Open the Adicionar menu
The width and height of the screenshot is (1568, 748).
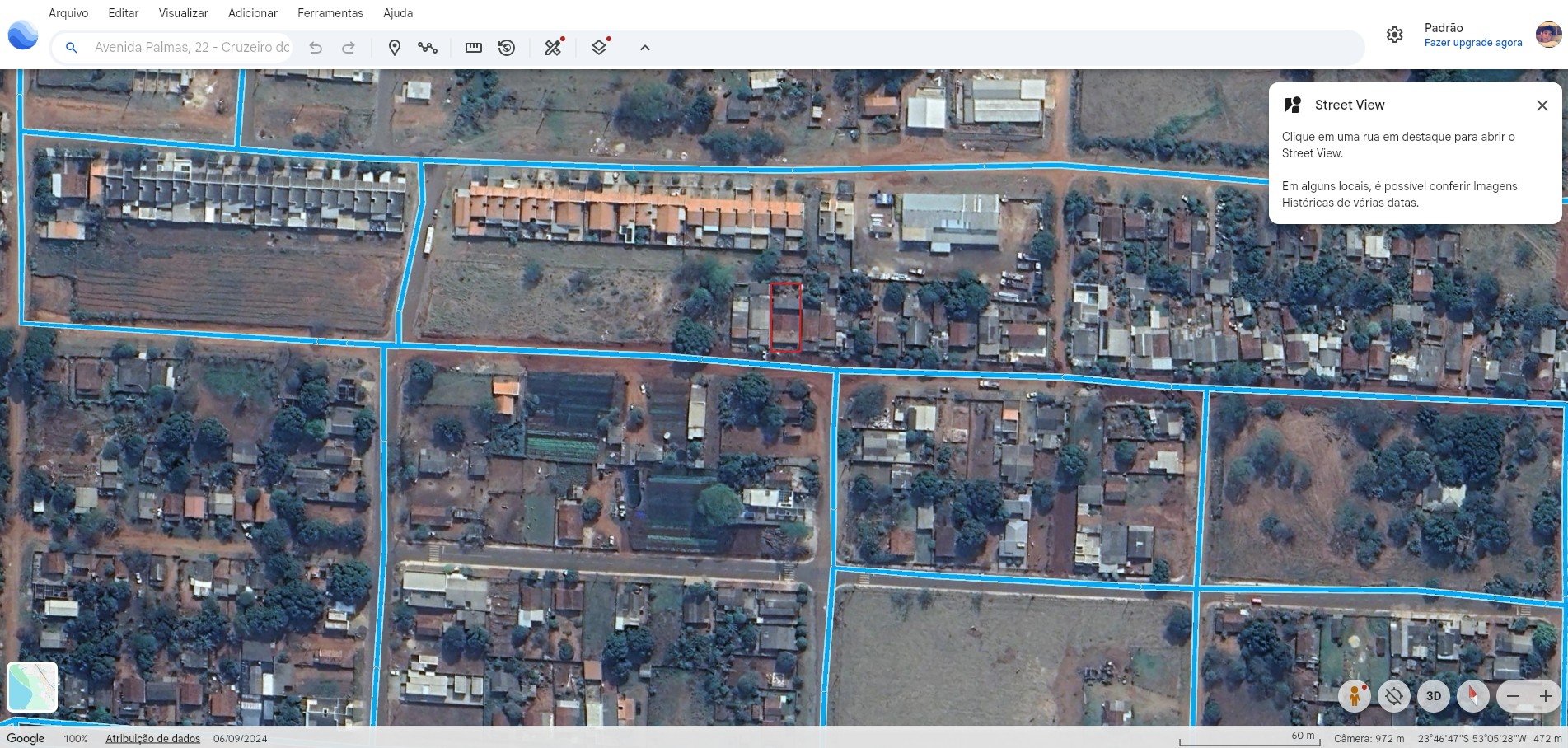(x=253, y=13)
